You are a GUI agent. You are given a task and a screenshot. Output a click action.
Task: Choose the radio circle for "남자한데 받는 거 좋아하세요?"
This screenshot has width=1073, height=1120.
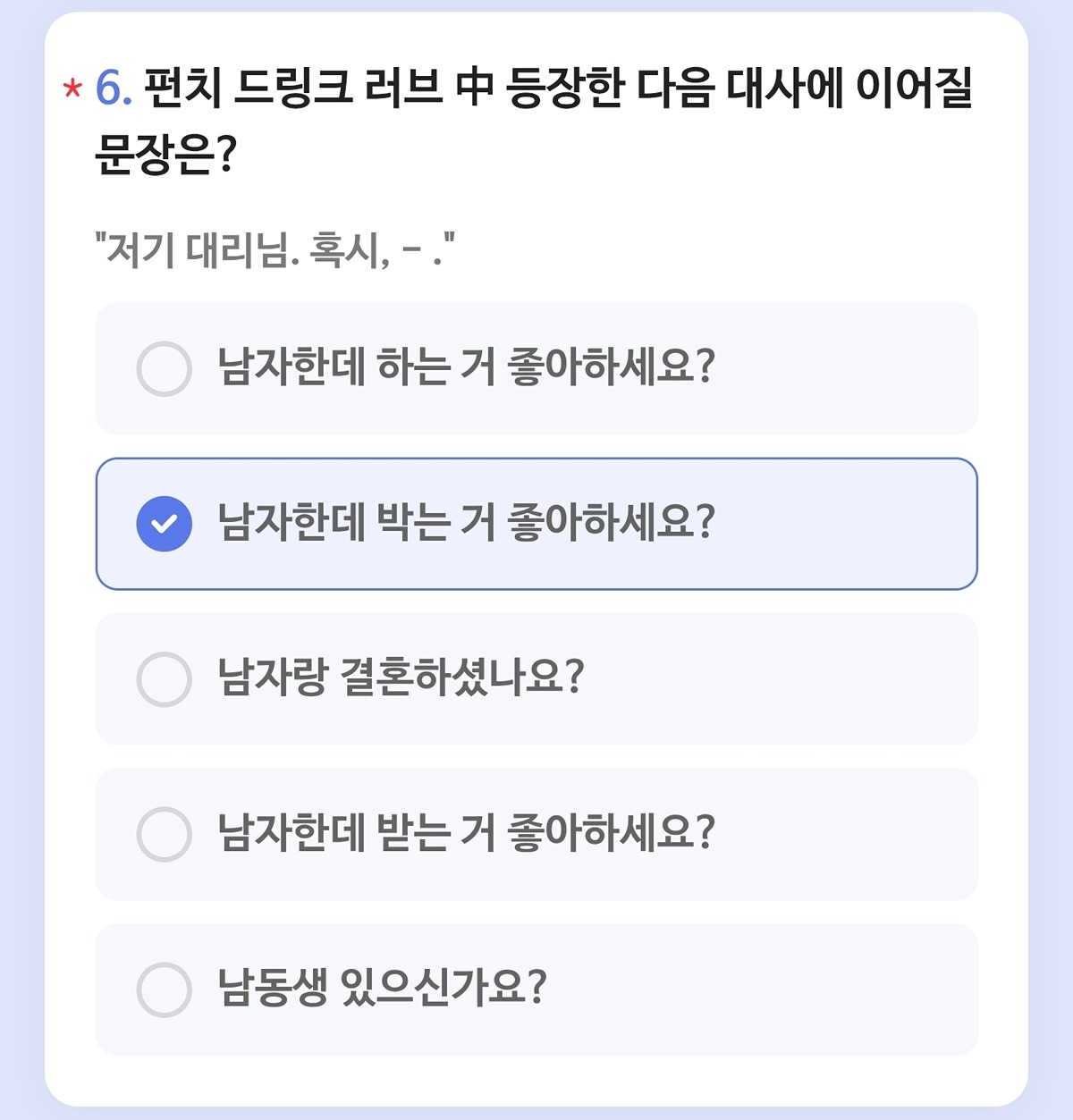coord(164,834)
